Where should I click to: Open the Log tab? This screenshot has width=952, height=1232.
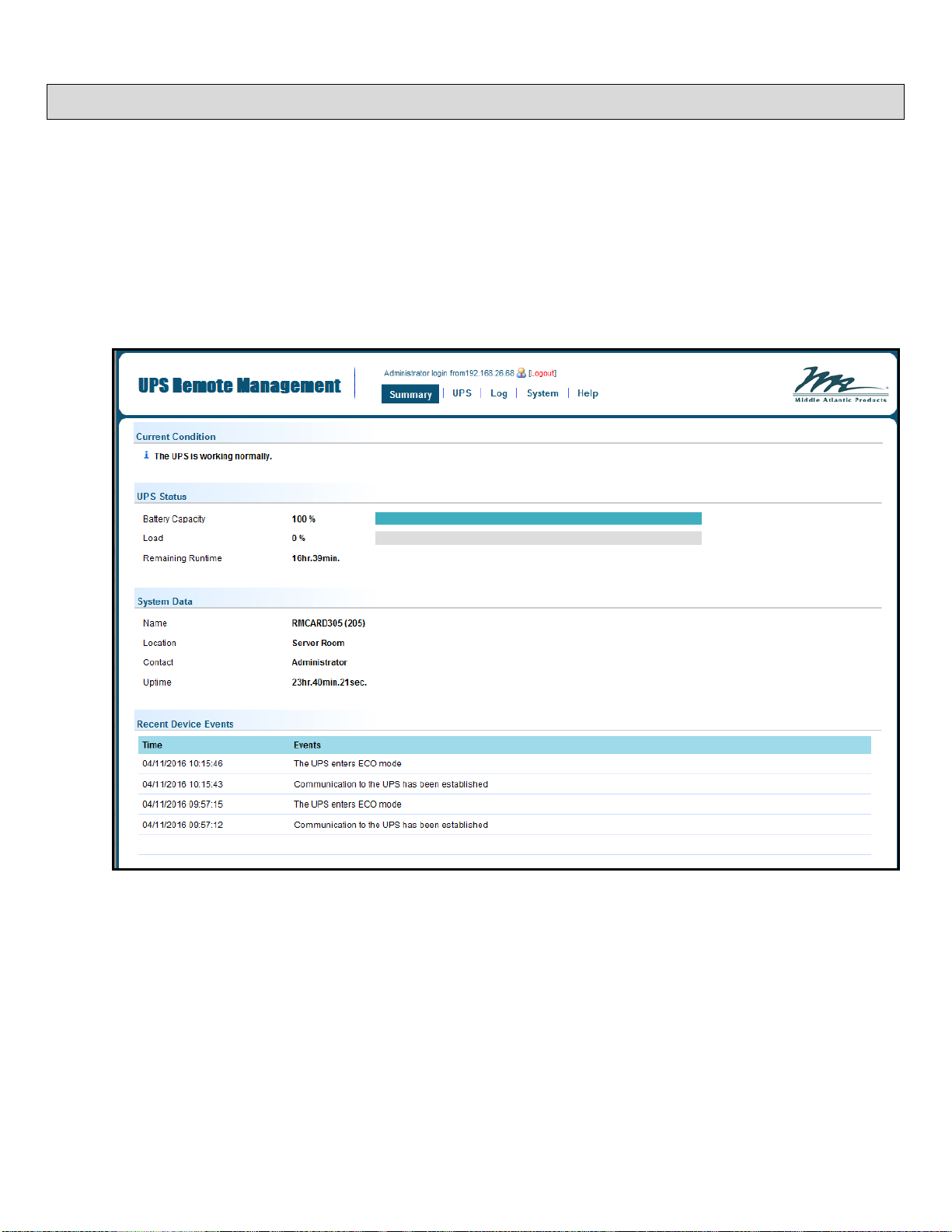[499, 393]
